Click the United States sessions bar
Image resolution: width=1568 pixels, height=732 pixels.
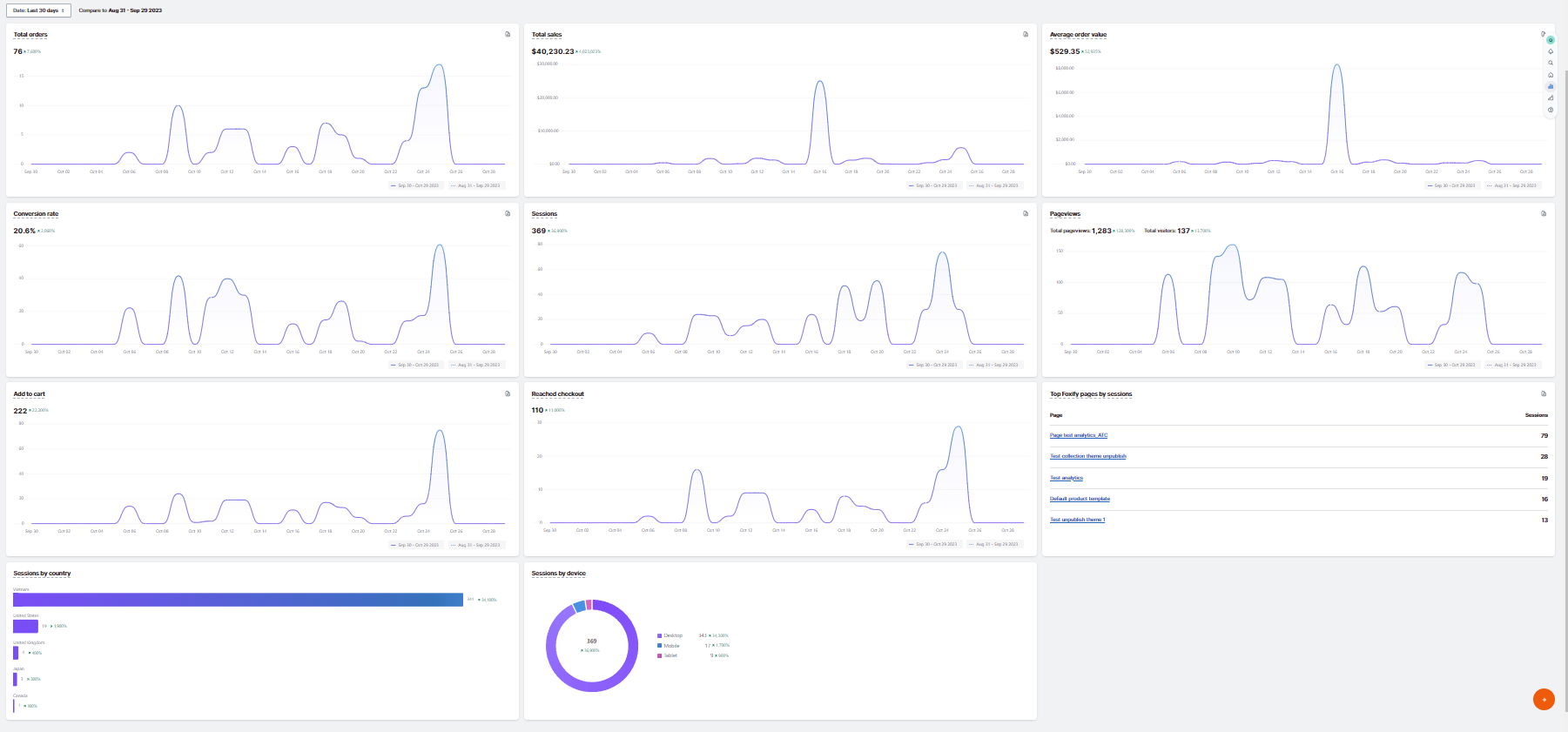[x=25, y=626]
